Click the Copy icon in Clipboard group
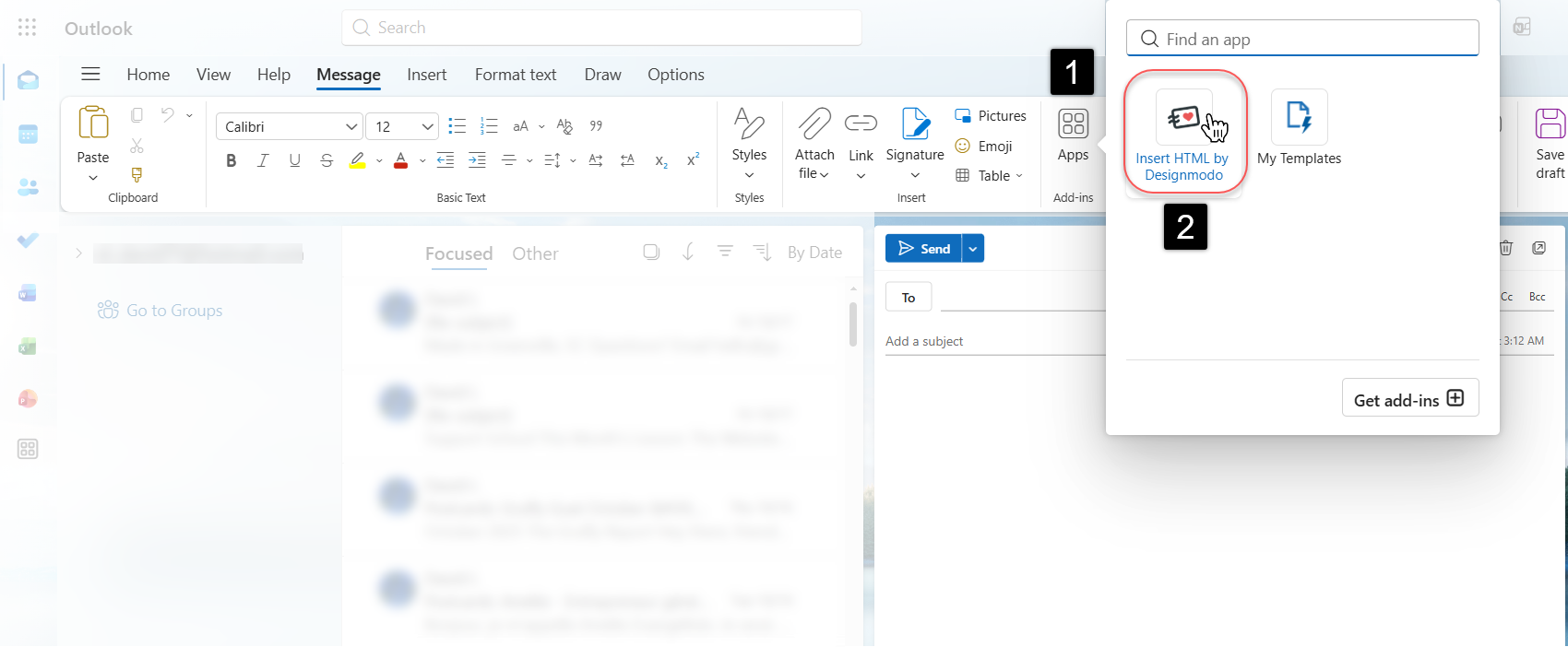This screenshot has height=647, width=1568. [x=137, y=115]
